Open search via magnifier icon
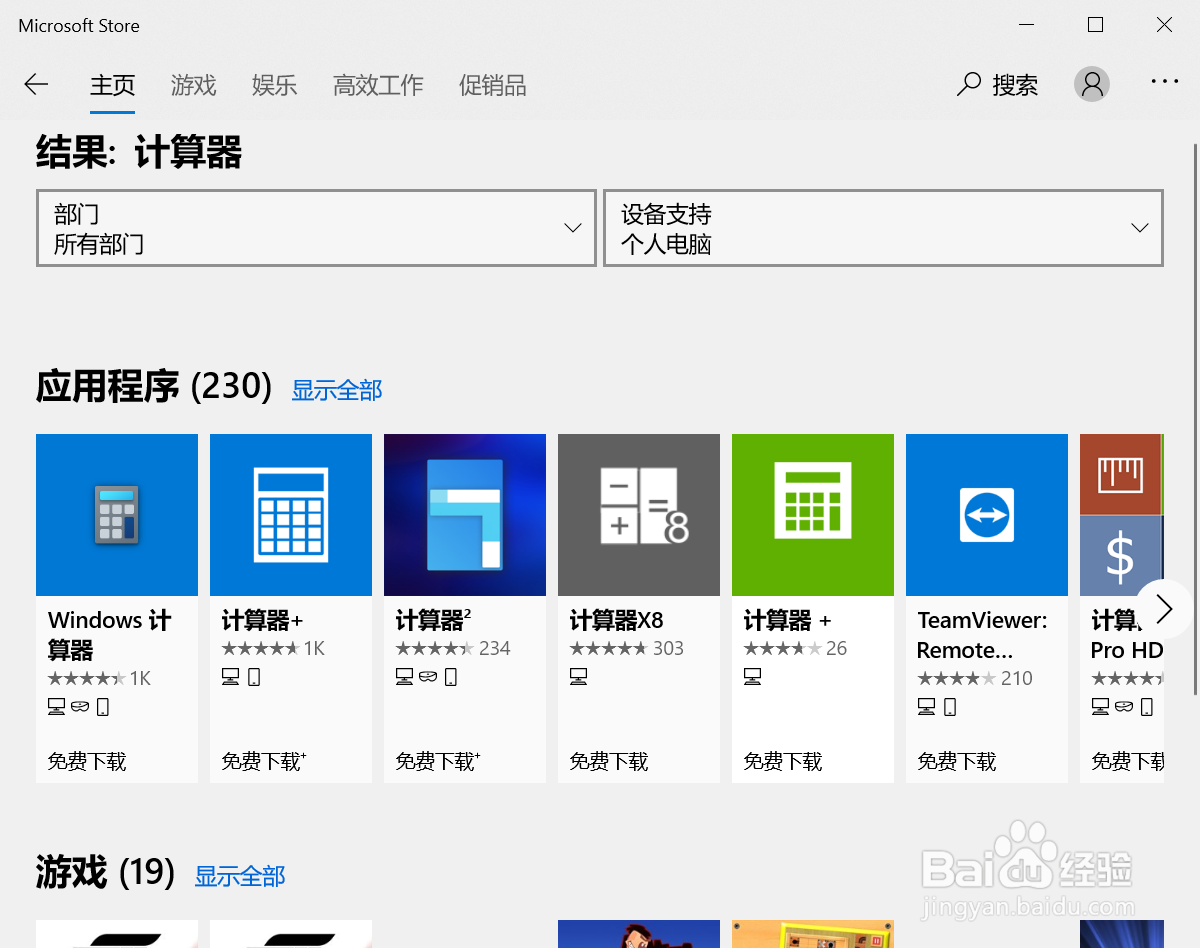 click(968, 85)
